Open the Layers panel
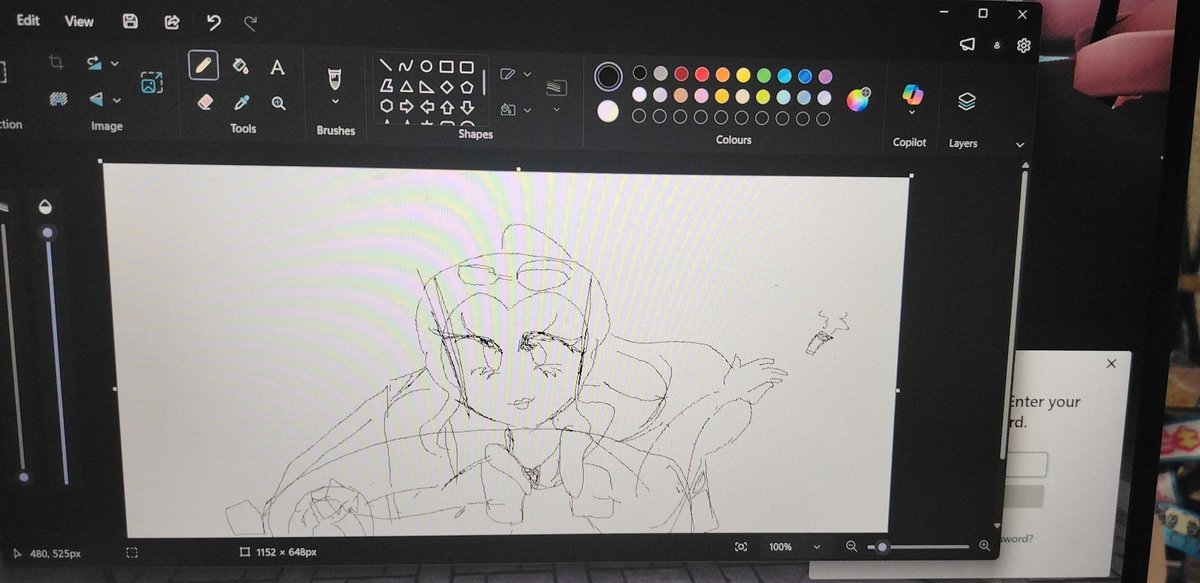The width and height of the screenshot is (1200, 583). pyautogui.click(x=966, y=101)
